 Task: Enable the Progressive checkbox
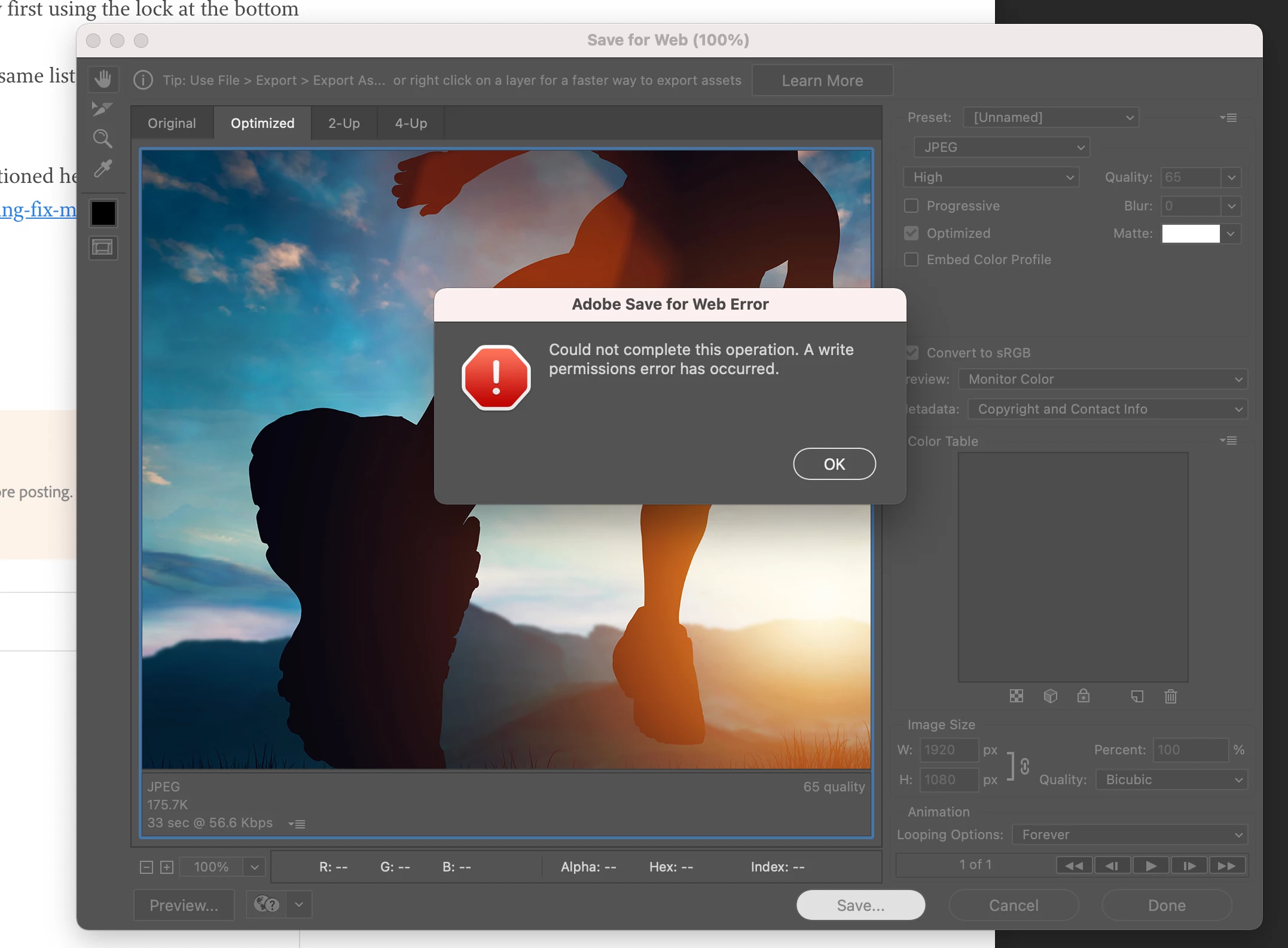[911, 206]
